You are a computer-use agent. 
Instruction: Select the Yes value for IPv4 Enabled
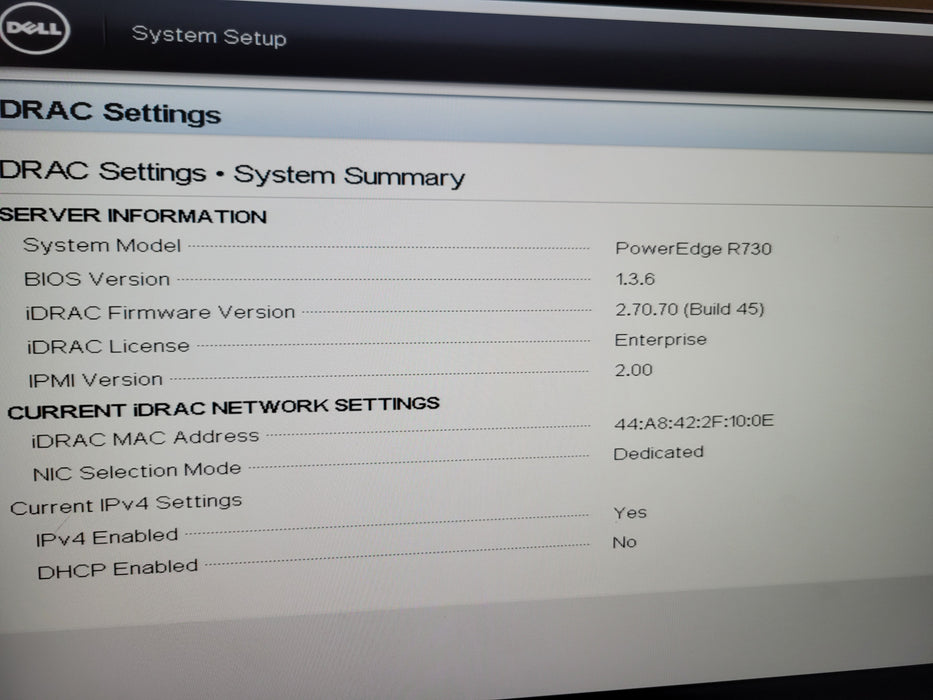pyautogui.click(x=630, y=512)
